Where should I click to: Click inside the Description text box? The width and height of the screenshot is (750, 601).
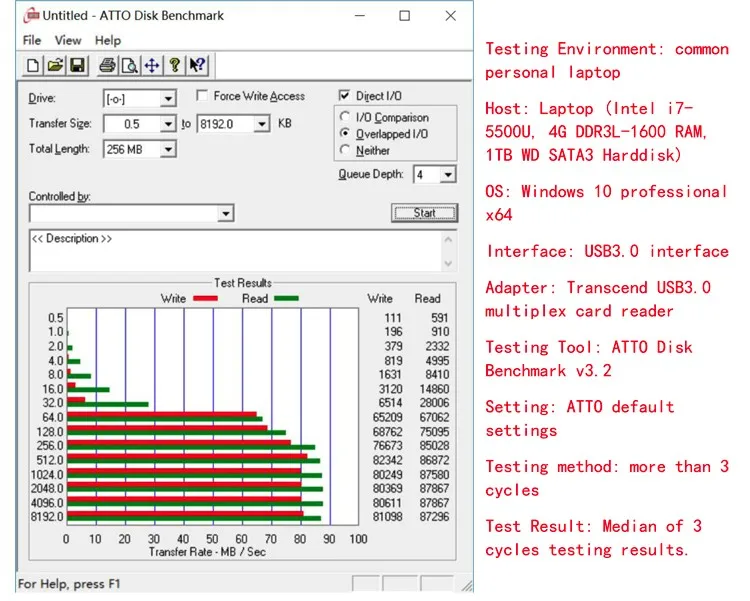click(235, 251)
